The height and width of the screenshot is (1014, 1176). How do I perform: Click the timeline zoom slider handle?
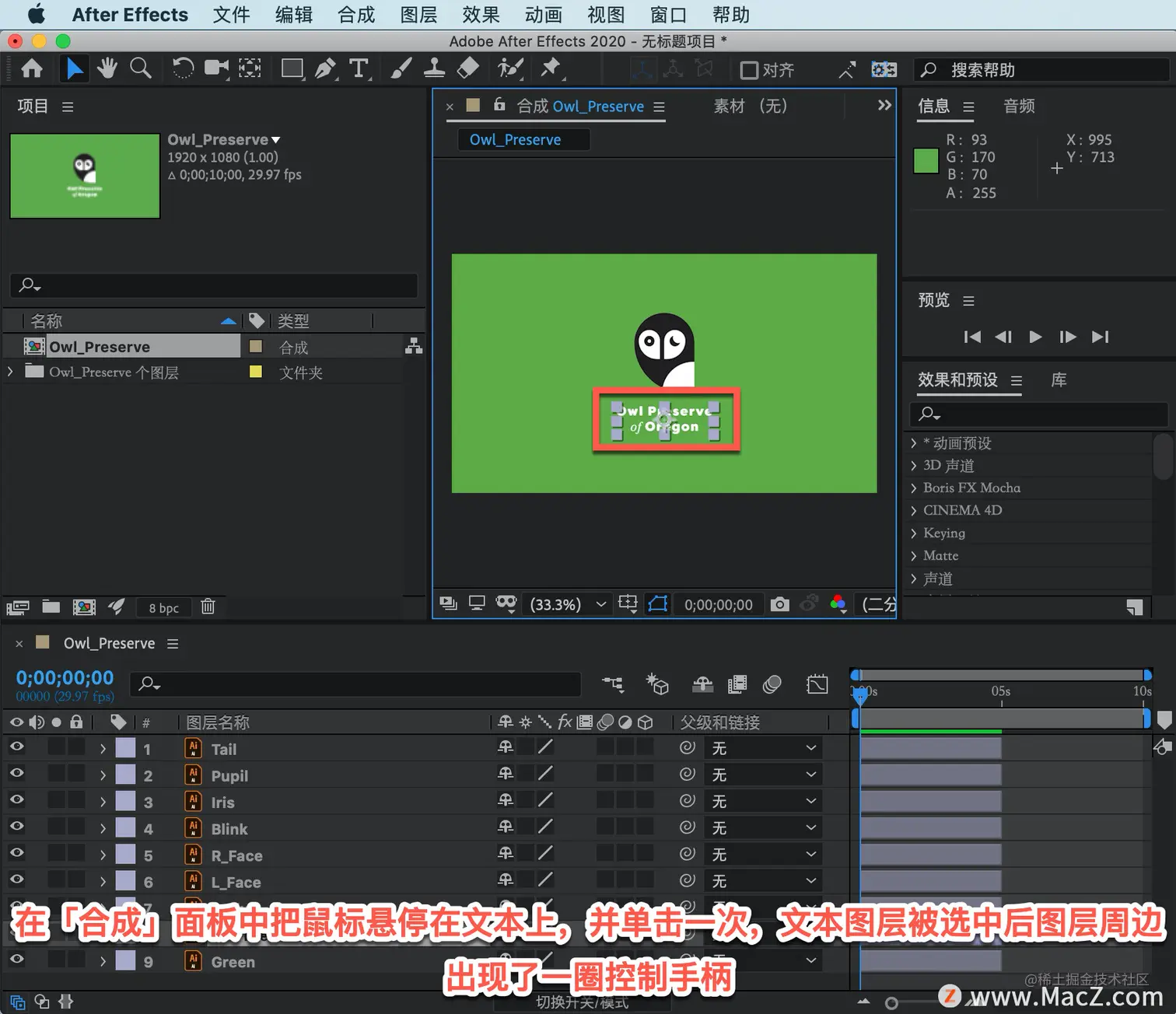[891, 1003]
